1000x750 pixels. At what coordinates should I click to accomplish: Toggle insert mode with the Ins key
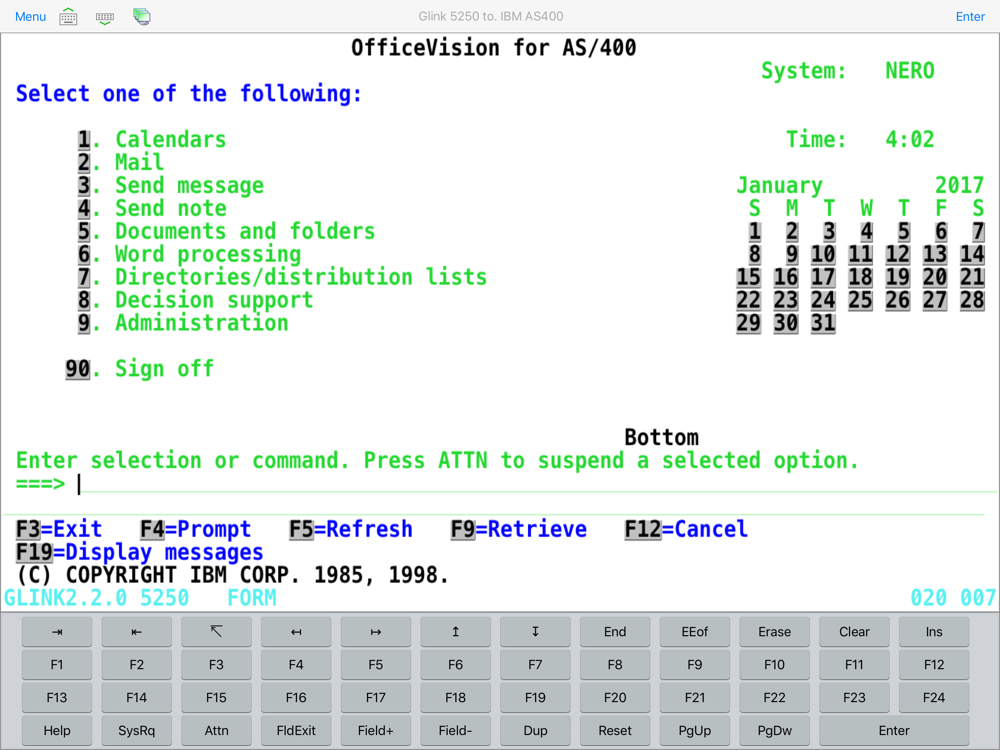point(934,631)
